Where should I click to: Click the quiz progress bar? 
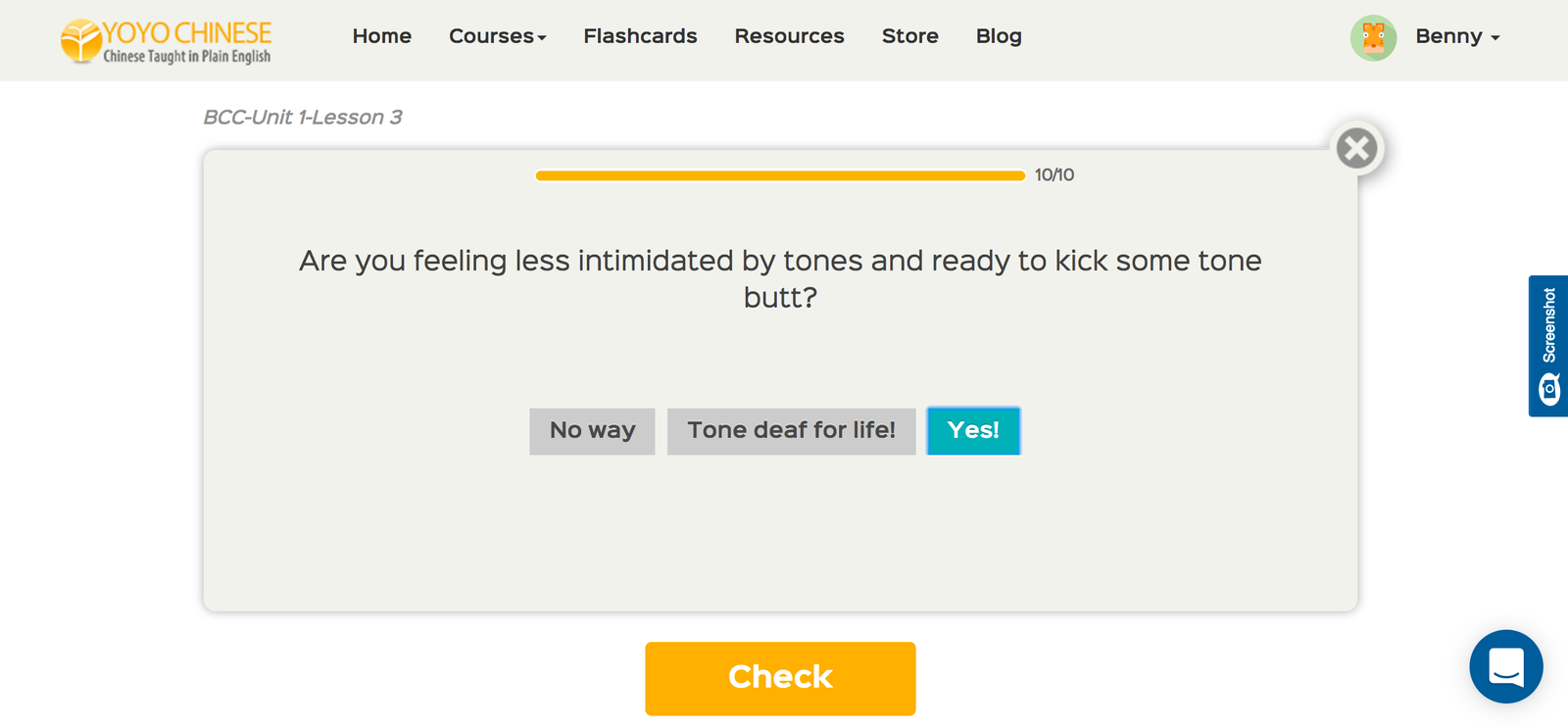780,175
